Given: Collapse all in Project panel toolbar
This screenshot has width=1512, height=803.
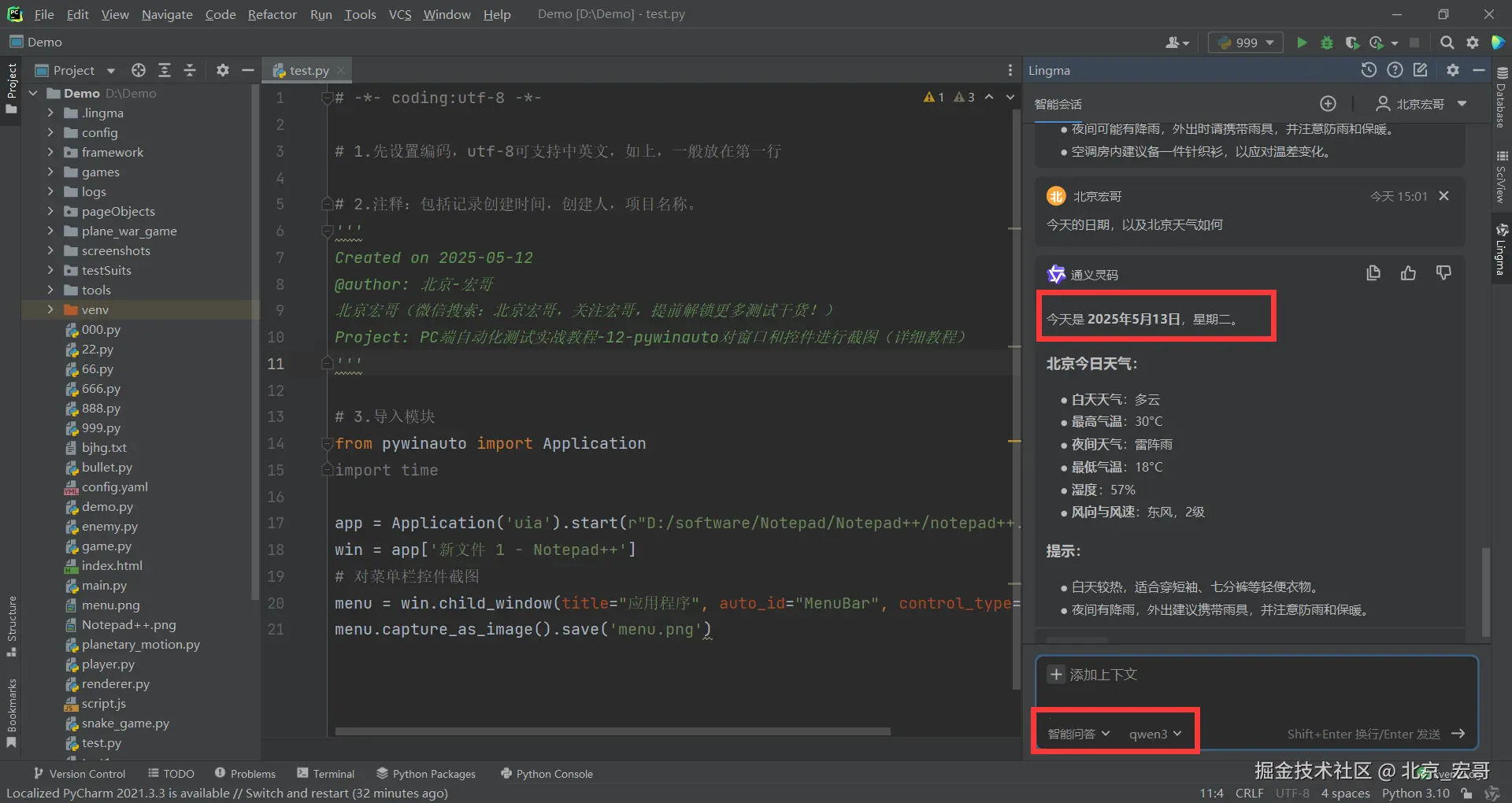Looking at the screenshot, I should (190, 70).
